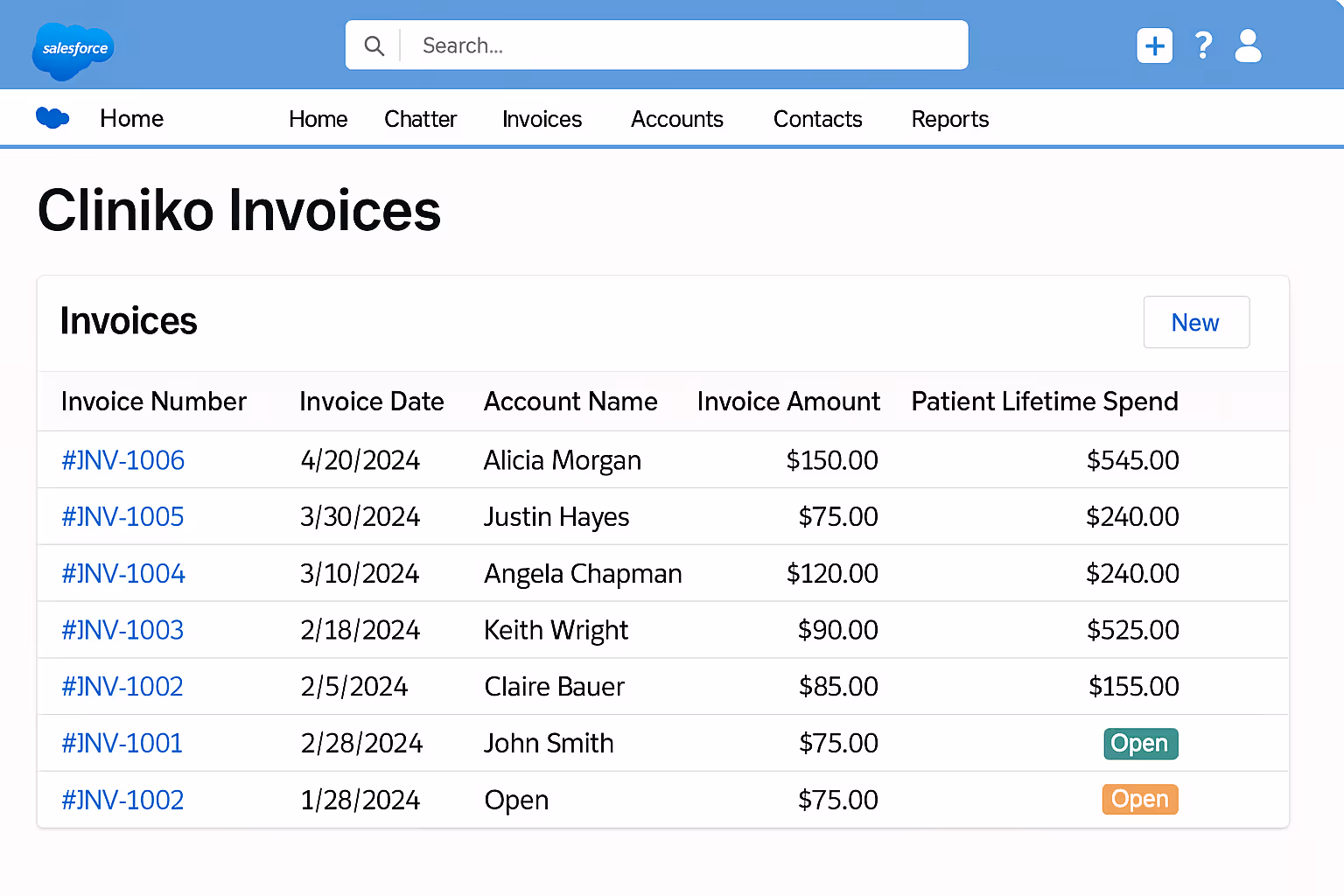Click the 2/5/2024 invoice date
The width and height of the screenshot is (1344, 896).
(x=353, y=687)
